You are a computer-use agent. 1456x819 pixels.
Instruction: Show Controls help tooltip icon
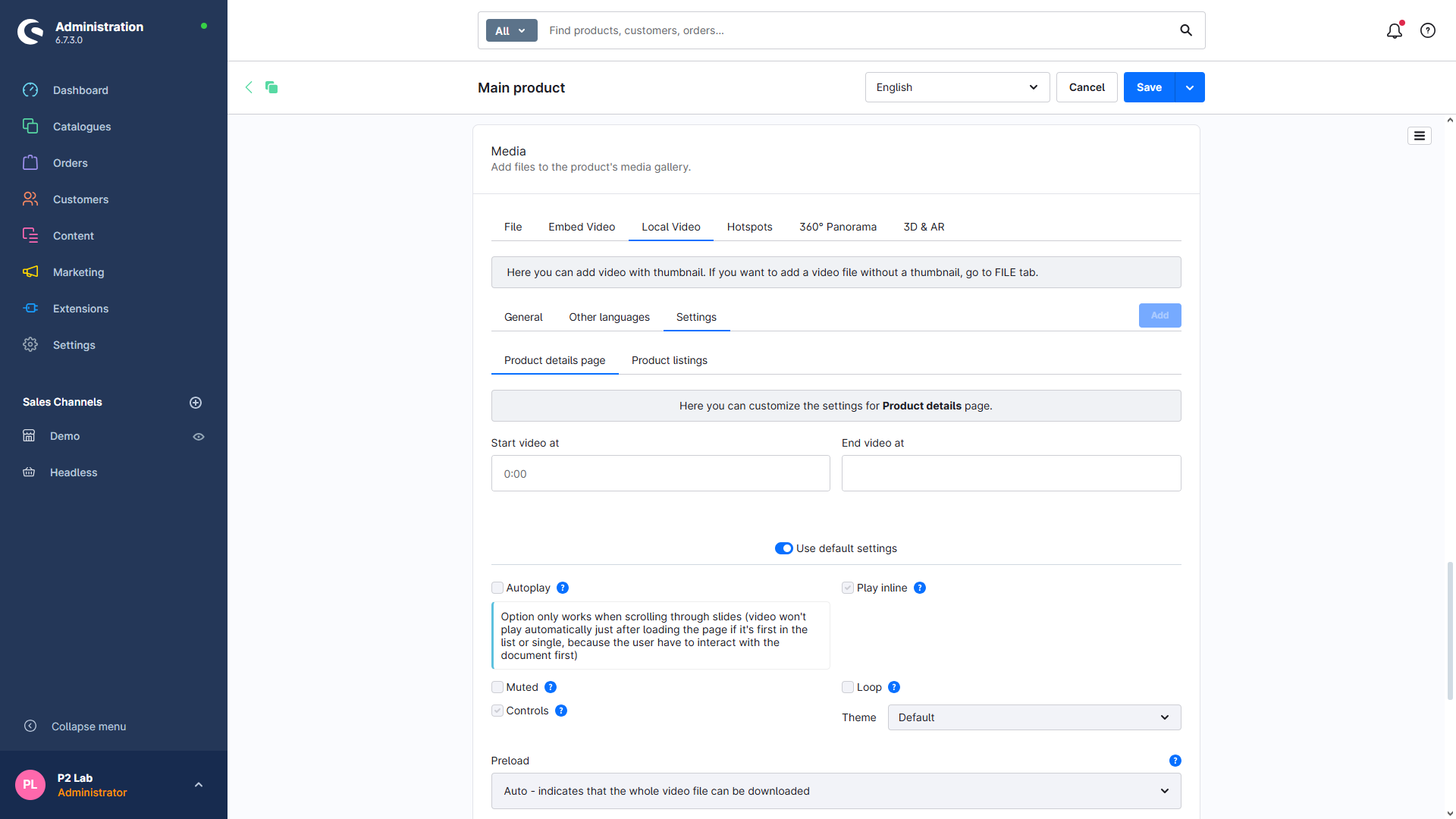tap(561, 711)
